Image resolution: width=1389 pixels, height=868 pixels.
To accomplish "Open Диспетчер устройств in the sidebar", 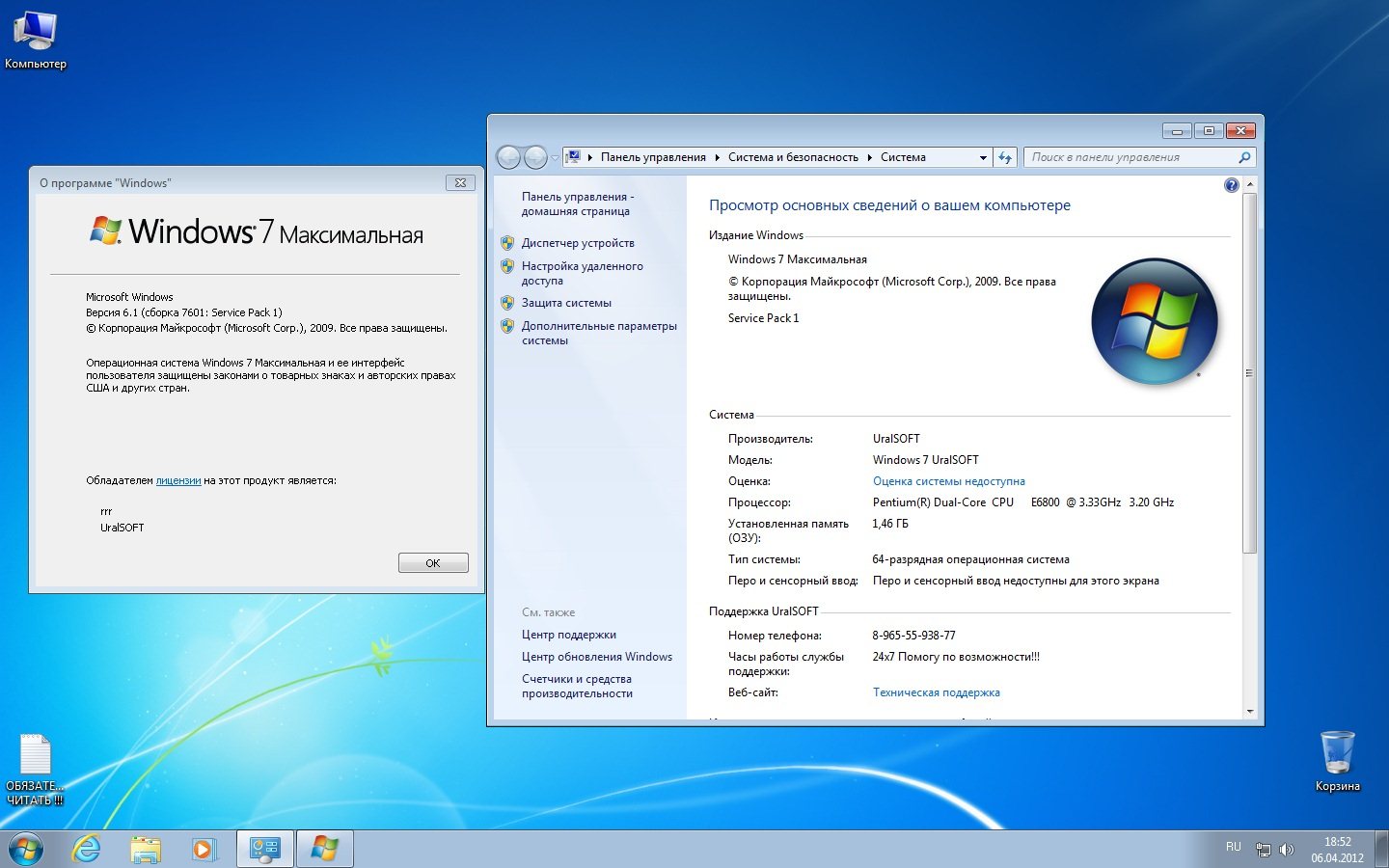I will [577, 243].
